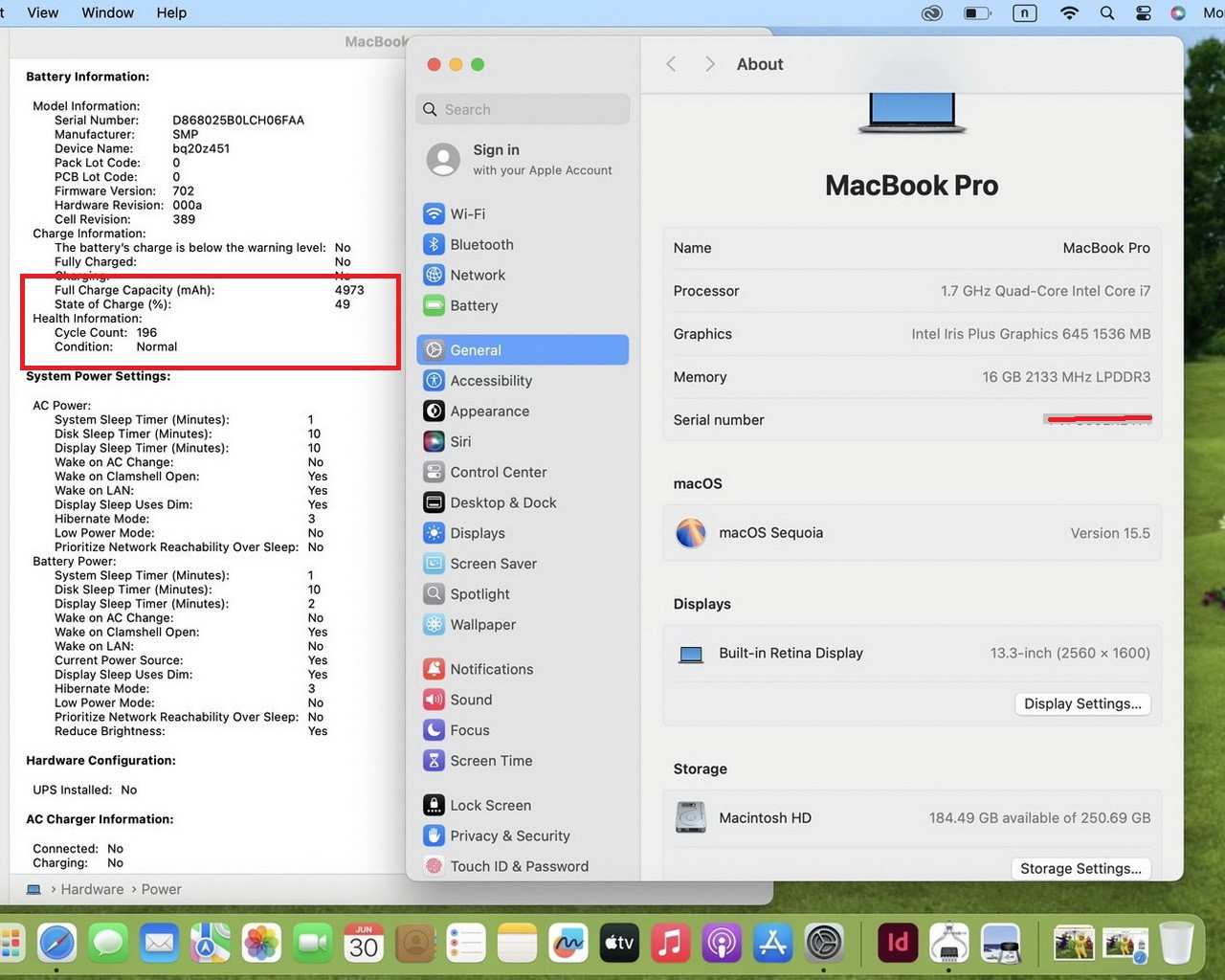Launch Freeform from the Dock
Screen dimensions: 1225x980
pos(568,944)
